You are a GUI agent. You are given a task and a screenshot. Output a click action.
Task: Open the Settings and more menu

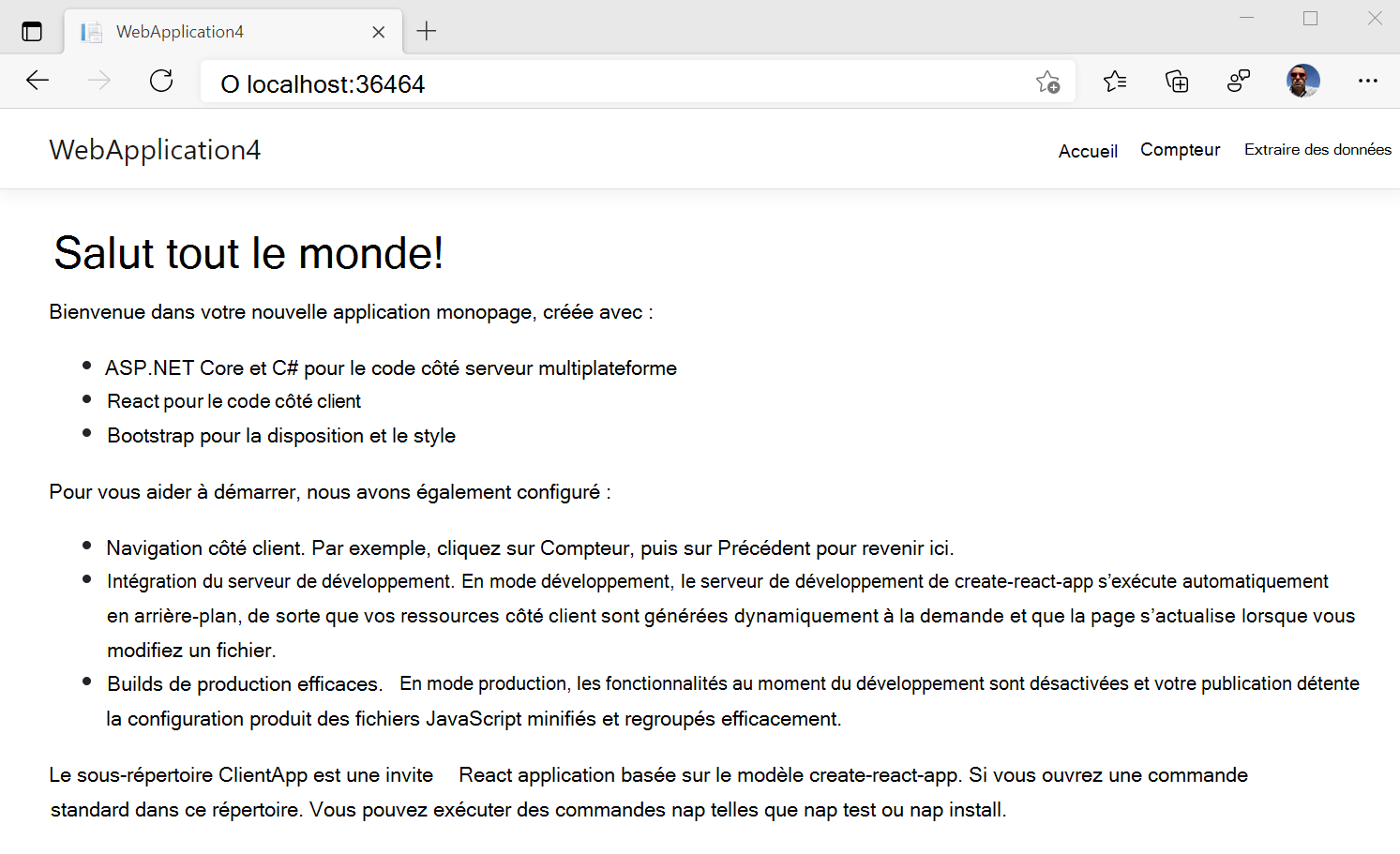[1368, 82]
